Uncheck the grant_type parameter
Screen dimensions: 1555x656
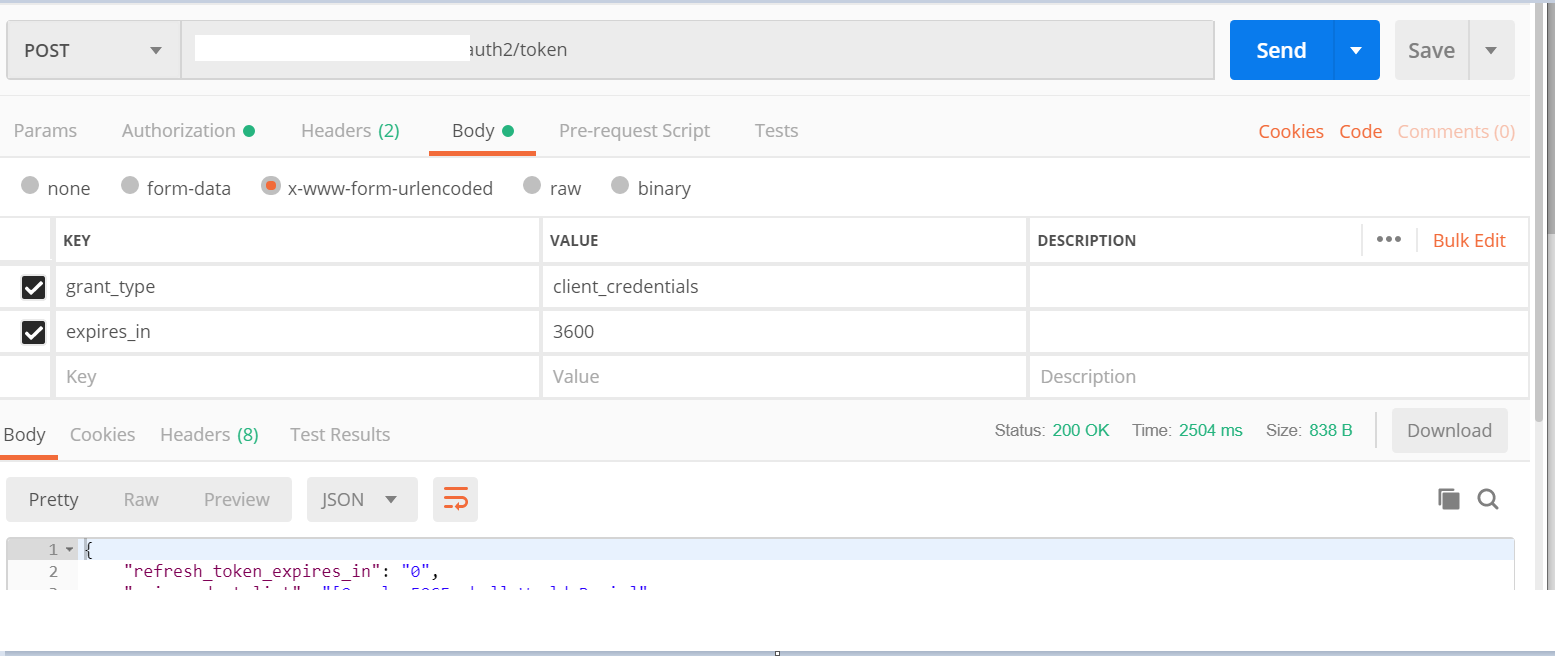tap(33, 287)
